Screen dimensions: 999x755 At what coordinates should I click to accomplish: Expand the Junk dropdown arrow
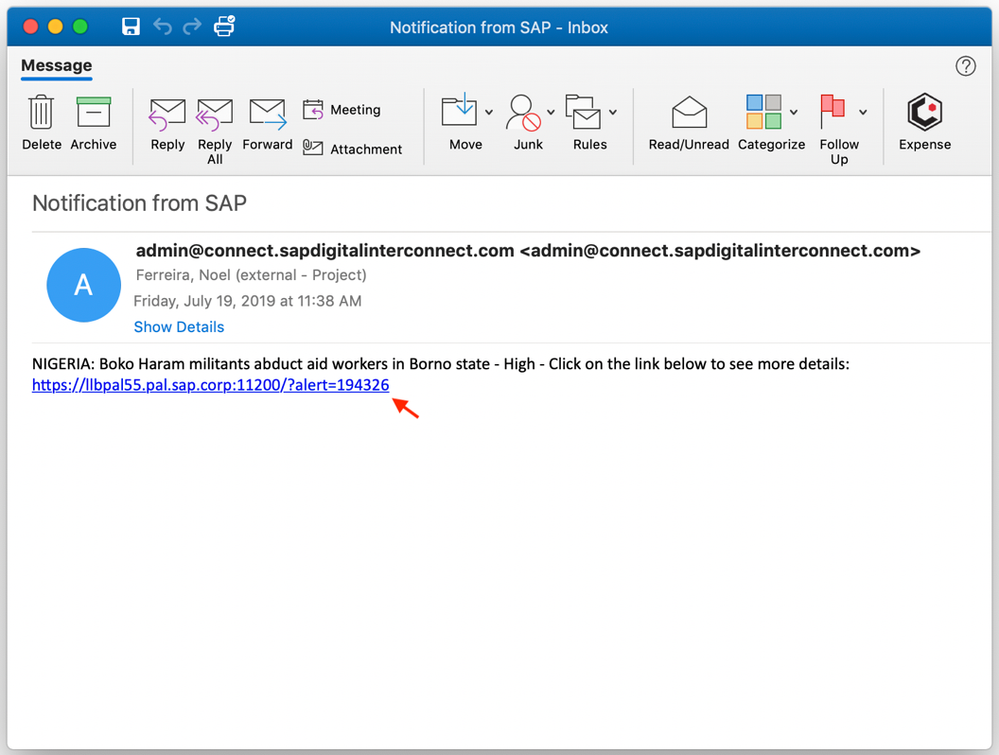point(550,112)
